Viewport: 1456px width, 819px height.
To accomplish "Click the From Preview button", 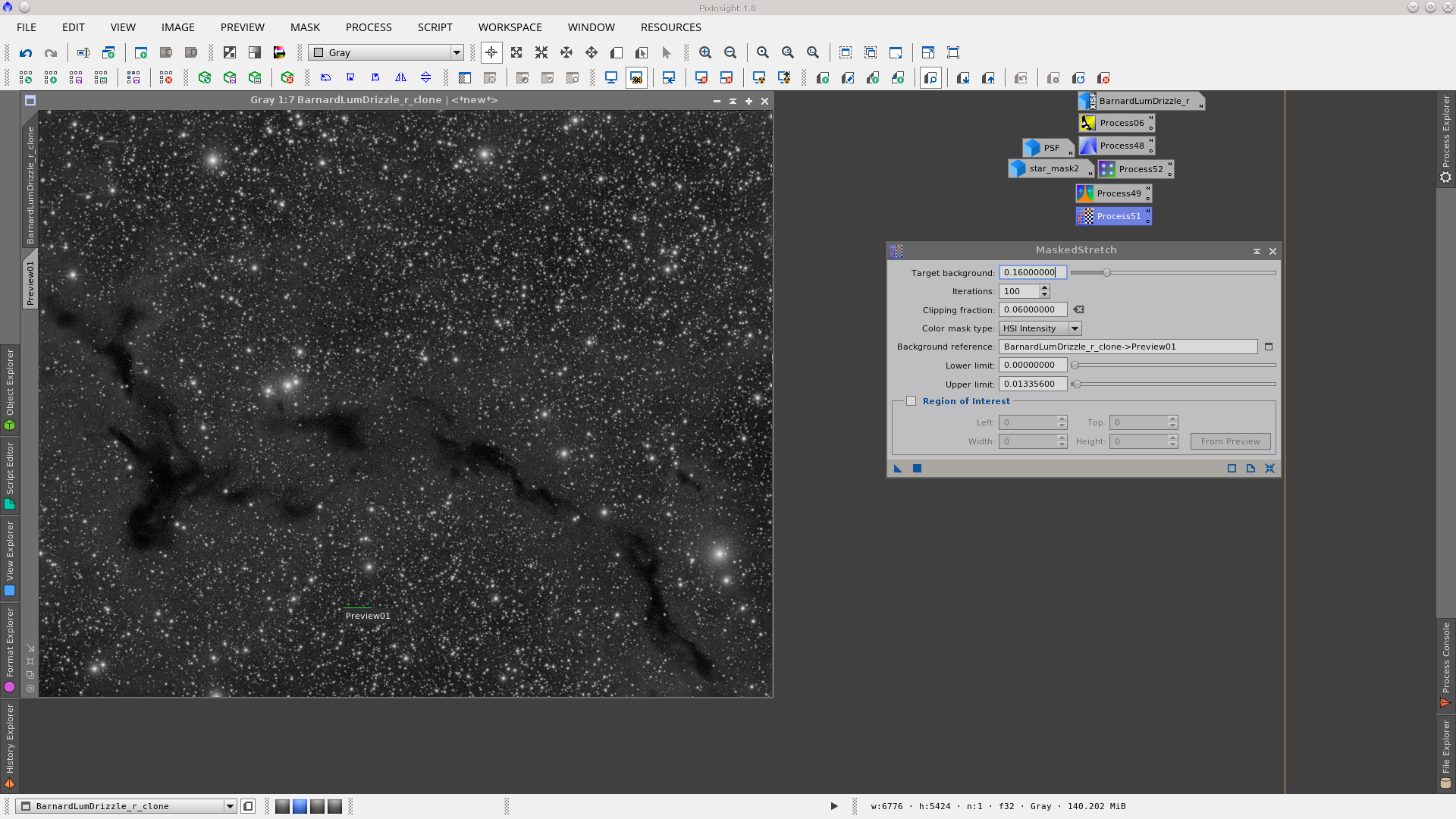I will click(1230, 441).
